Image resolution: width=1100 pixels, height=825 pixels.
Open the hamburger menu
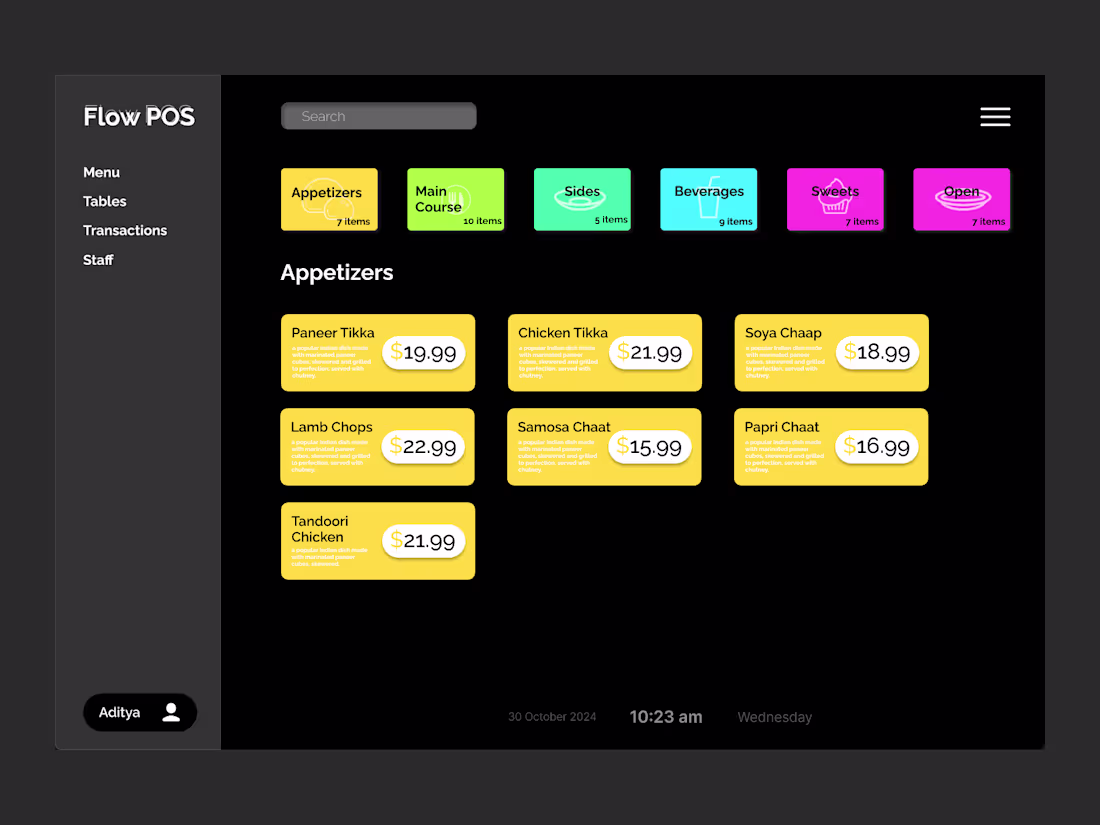pyautogui.click(x=995, y=116)
